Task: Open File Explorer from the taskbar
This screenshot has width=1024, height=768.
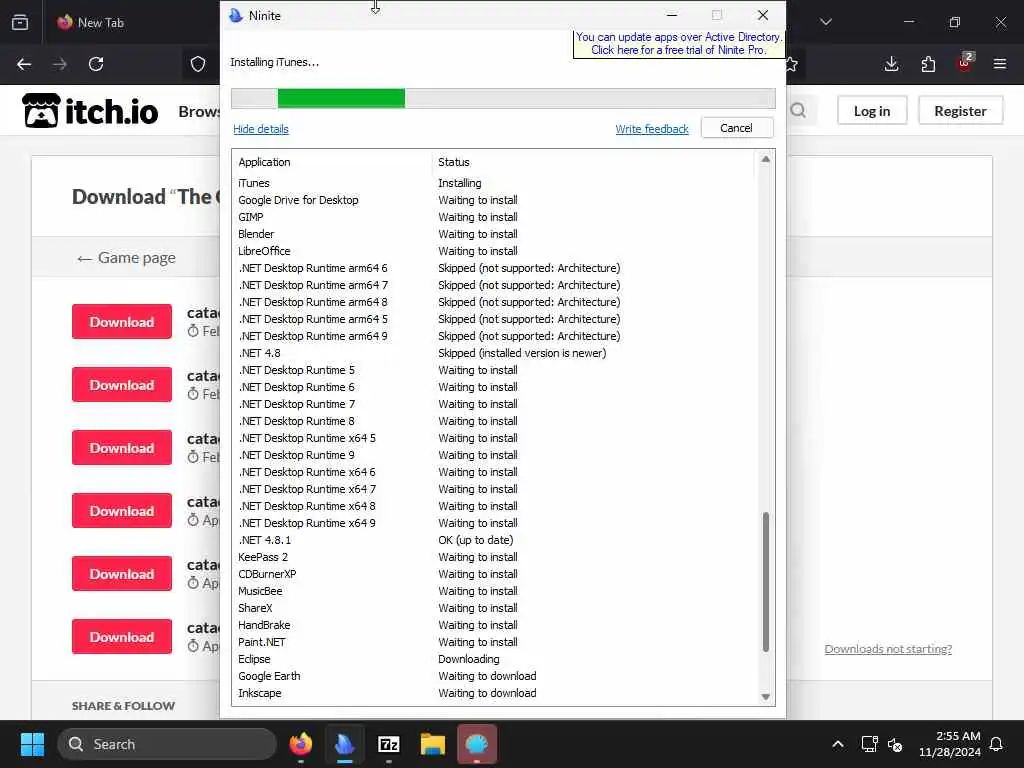Action: coord(432,744)
